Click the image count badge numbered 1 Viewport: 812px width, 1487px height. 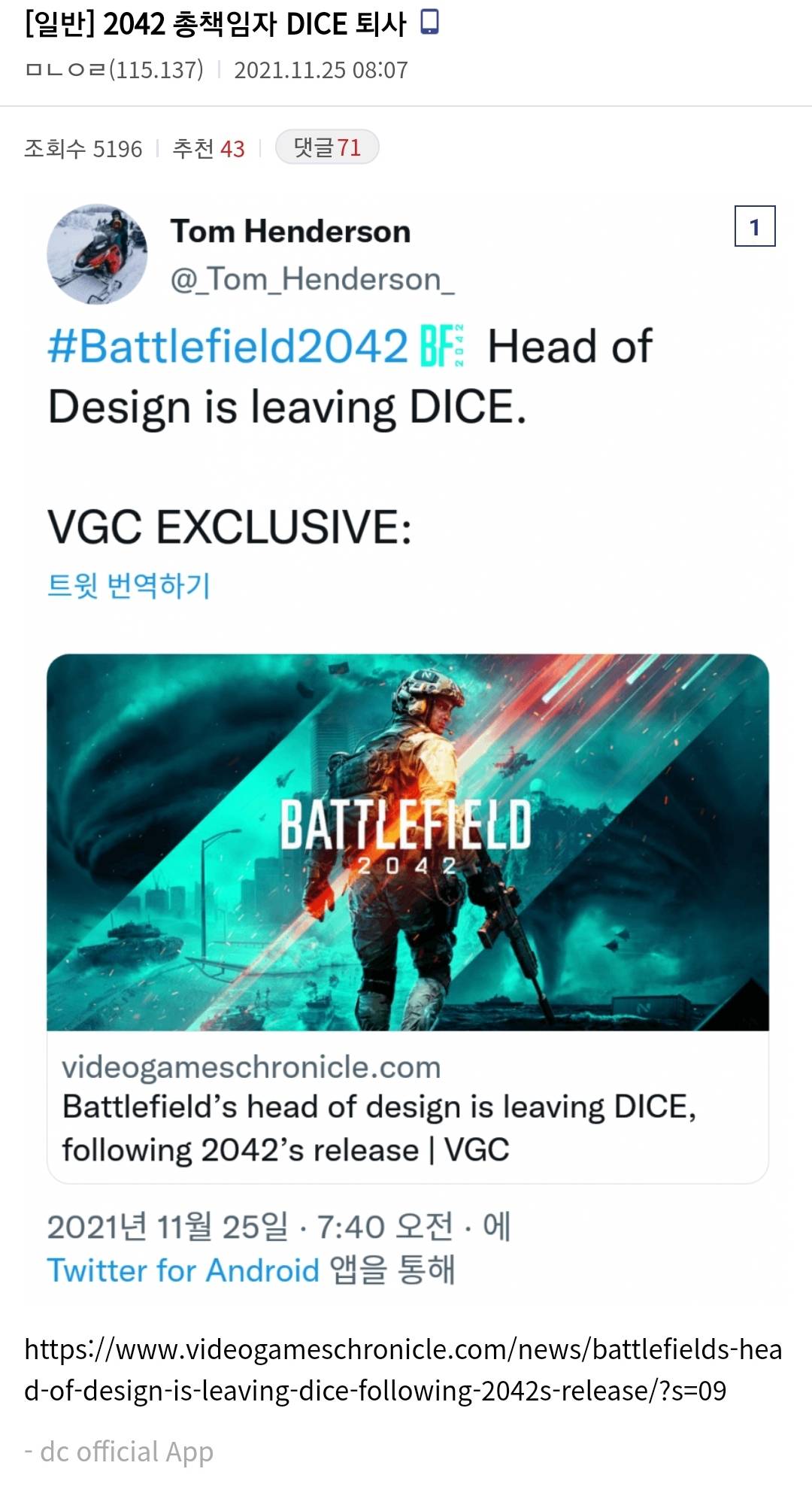[755, 226]
